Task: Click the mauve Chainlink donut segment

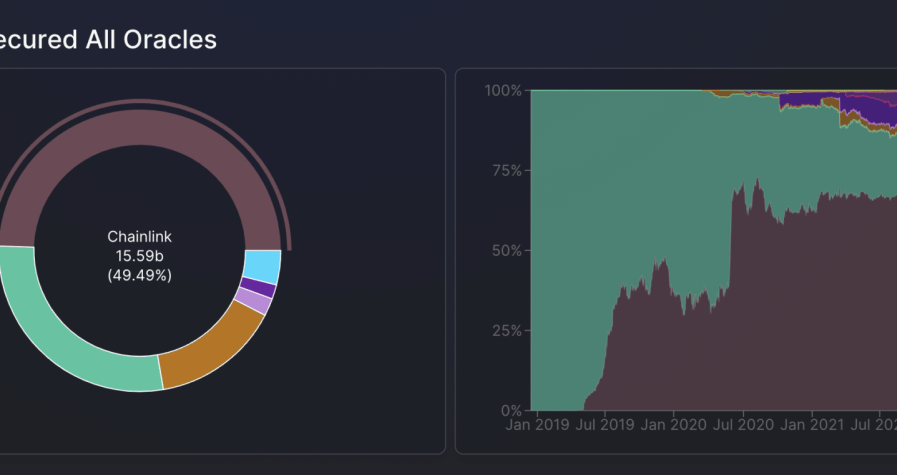Action: coord(140,130)
